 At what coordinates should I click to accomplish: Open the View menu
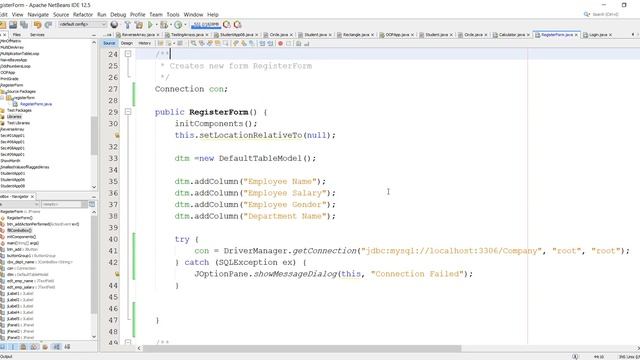pyautogui.click(x=18, y=14)
